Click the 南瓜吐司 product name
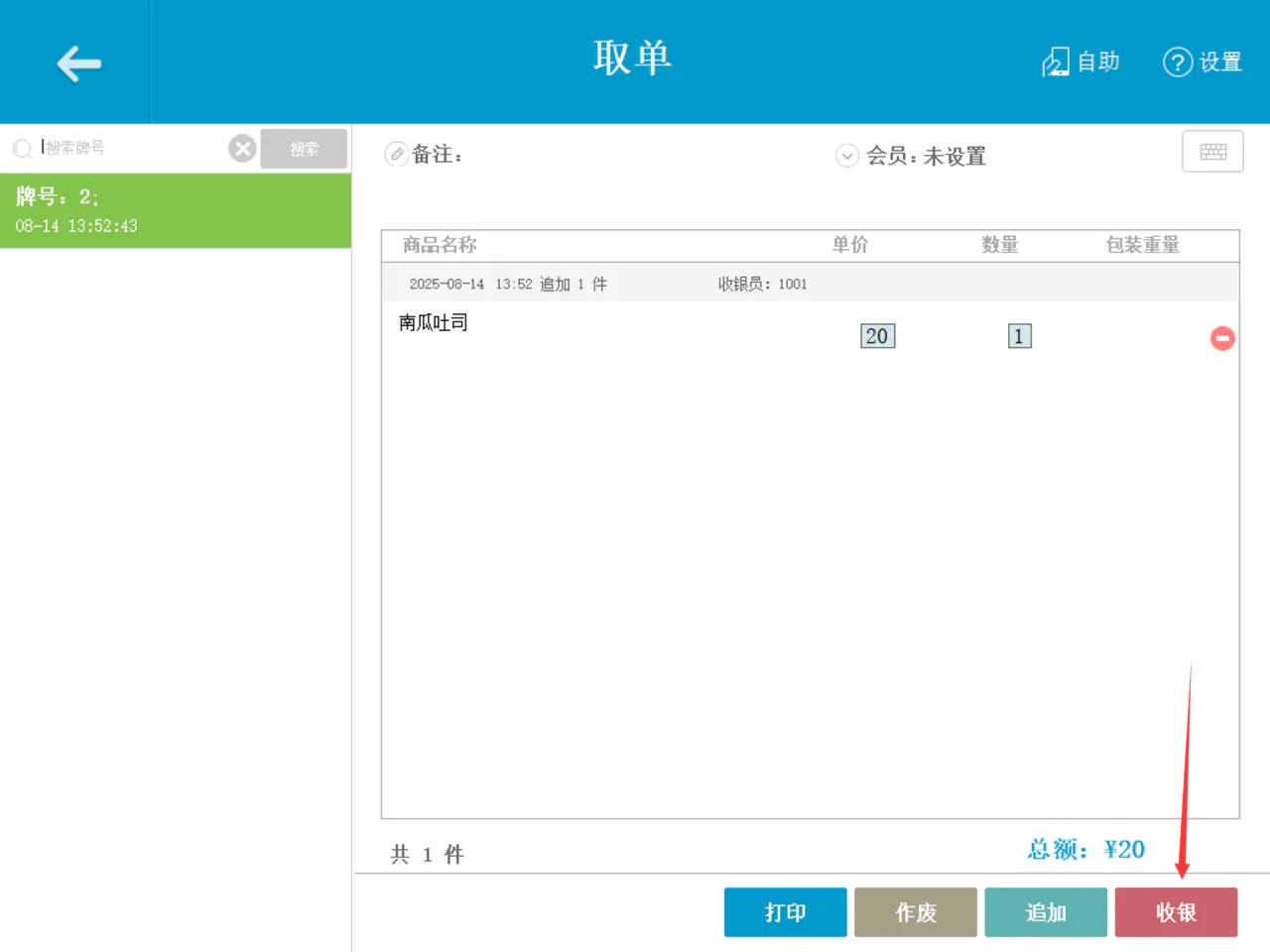 coord(434,322)
